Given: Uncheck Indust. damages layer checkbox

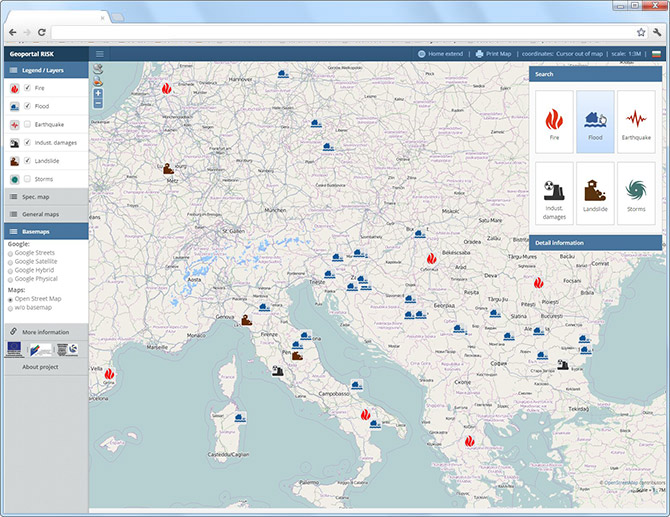Looking at the screenshot, I should 28,142.
